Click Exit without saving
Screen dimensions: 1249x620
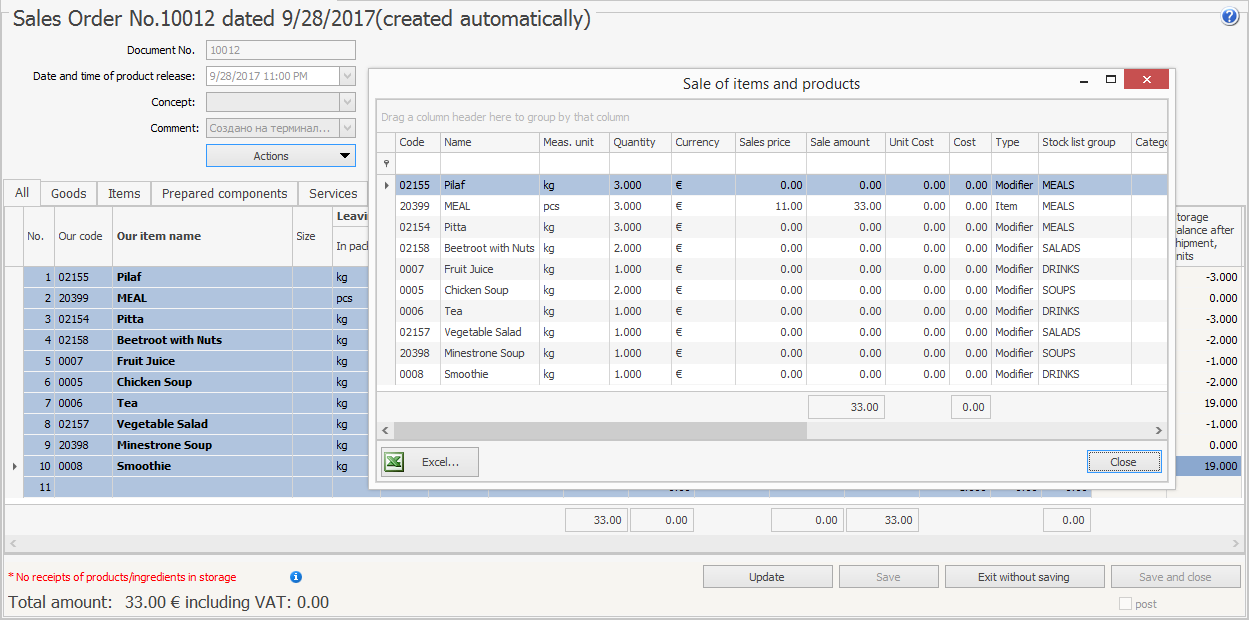pos(1024,577)
